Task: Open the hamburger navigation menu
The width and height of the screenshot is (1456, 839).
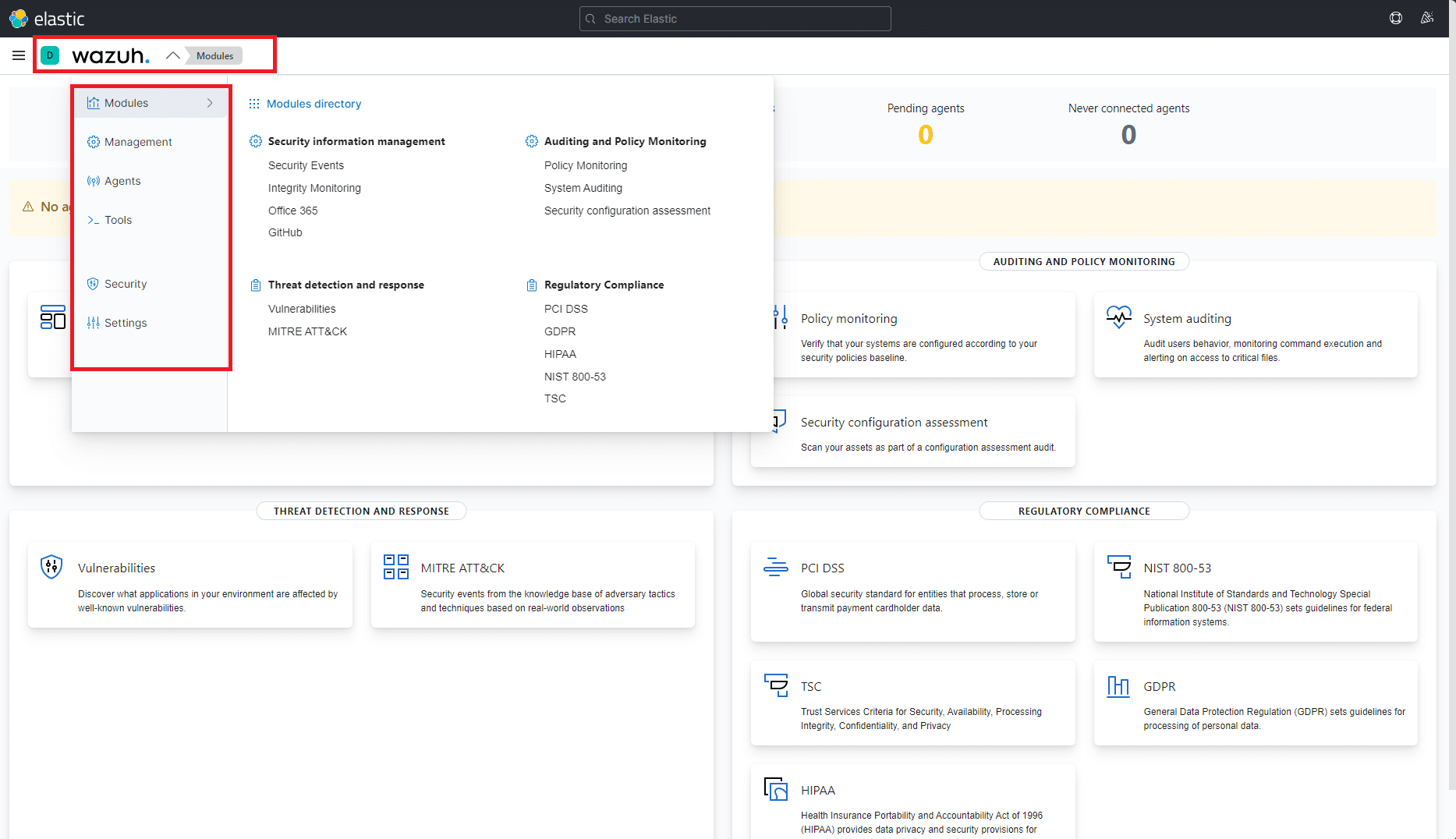Action: pos(19,55)
